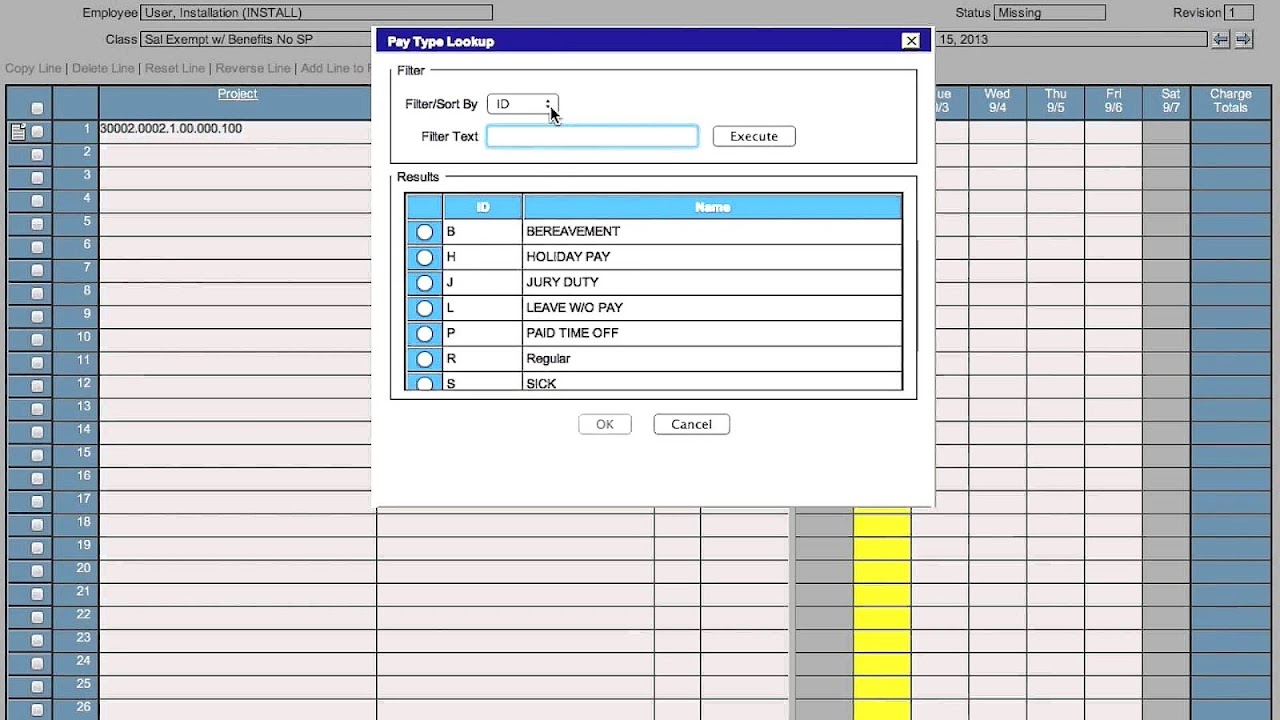
Task: Open the Filter/Sort By dropdown
Action: pyautogui.click(x=521, y=103)
